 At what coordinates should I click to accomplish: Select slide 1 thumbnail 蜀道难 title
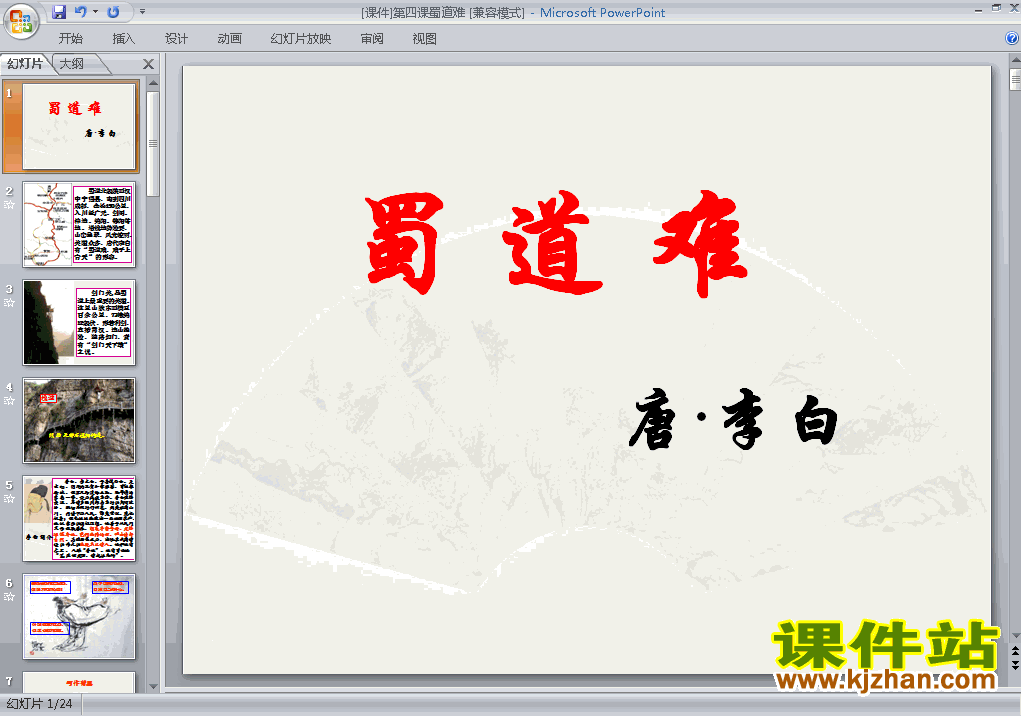pyautogui.click(x=79, y=126)
